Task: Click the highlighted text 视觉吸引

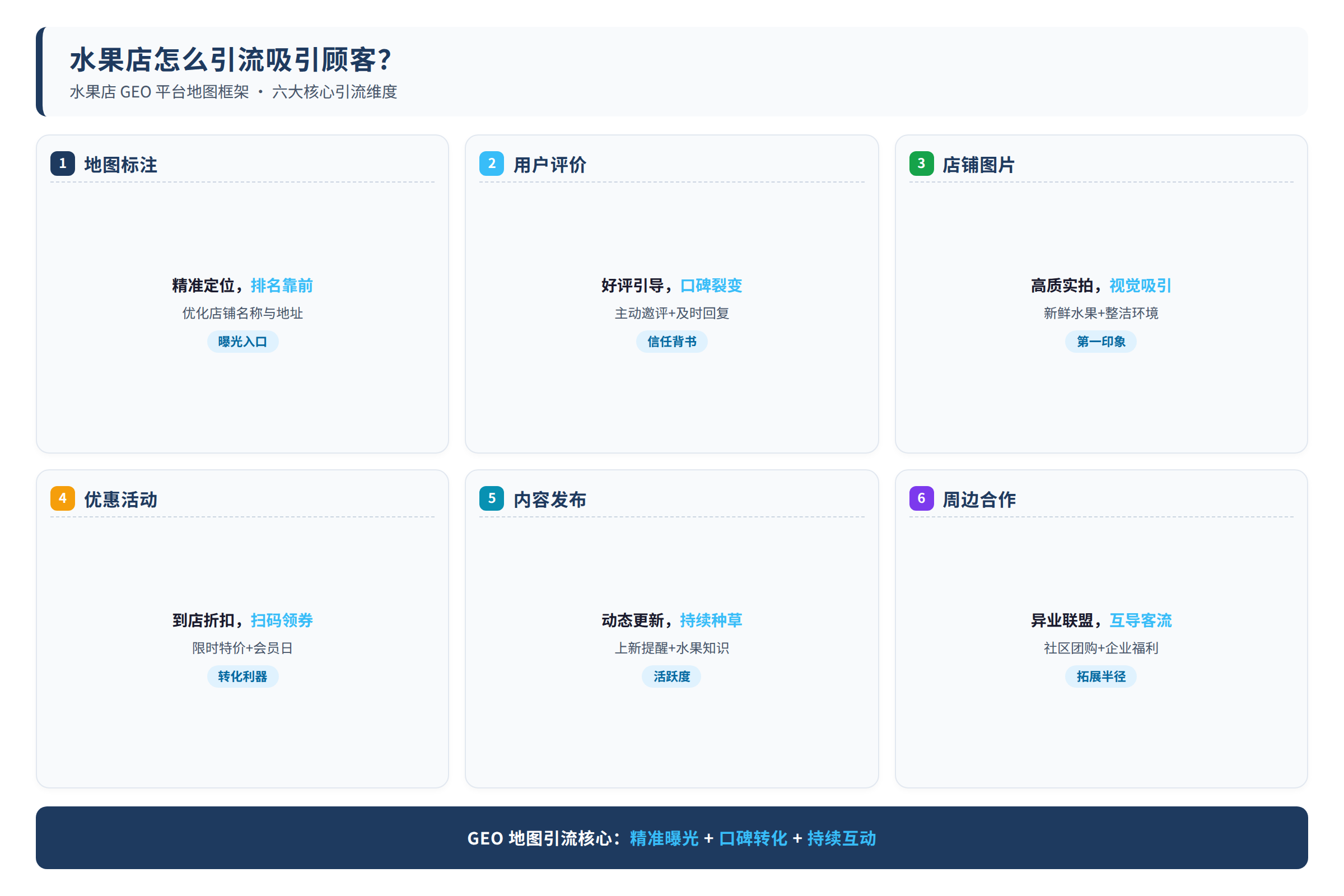Action: coord(1140,285)
